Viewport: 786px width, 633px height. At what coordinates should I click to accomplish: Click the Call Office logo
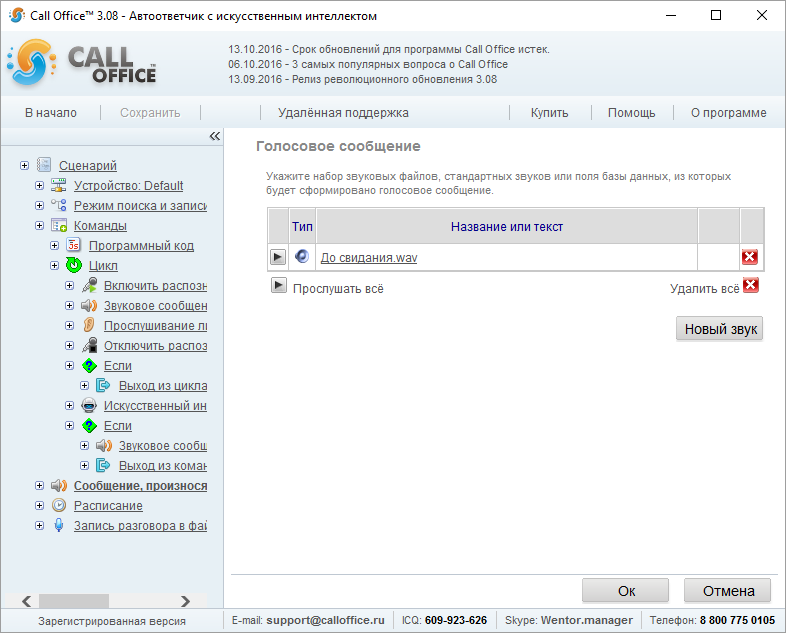pos(83,63)
